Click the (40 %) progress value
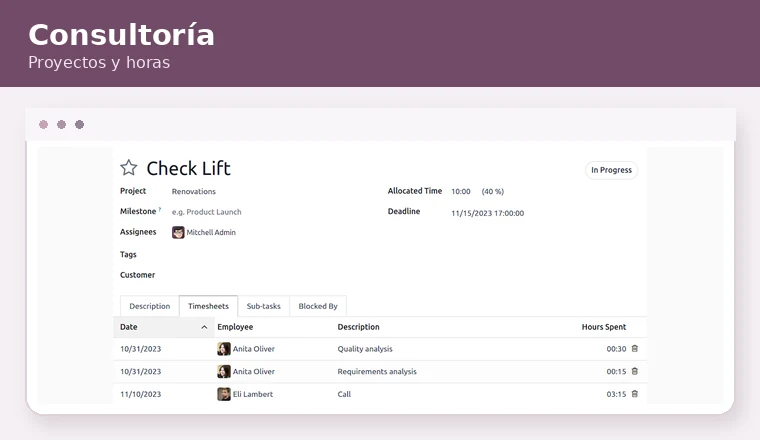Image resolution: width=760 pixels, height=440 pixels. (493, 191)
